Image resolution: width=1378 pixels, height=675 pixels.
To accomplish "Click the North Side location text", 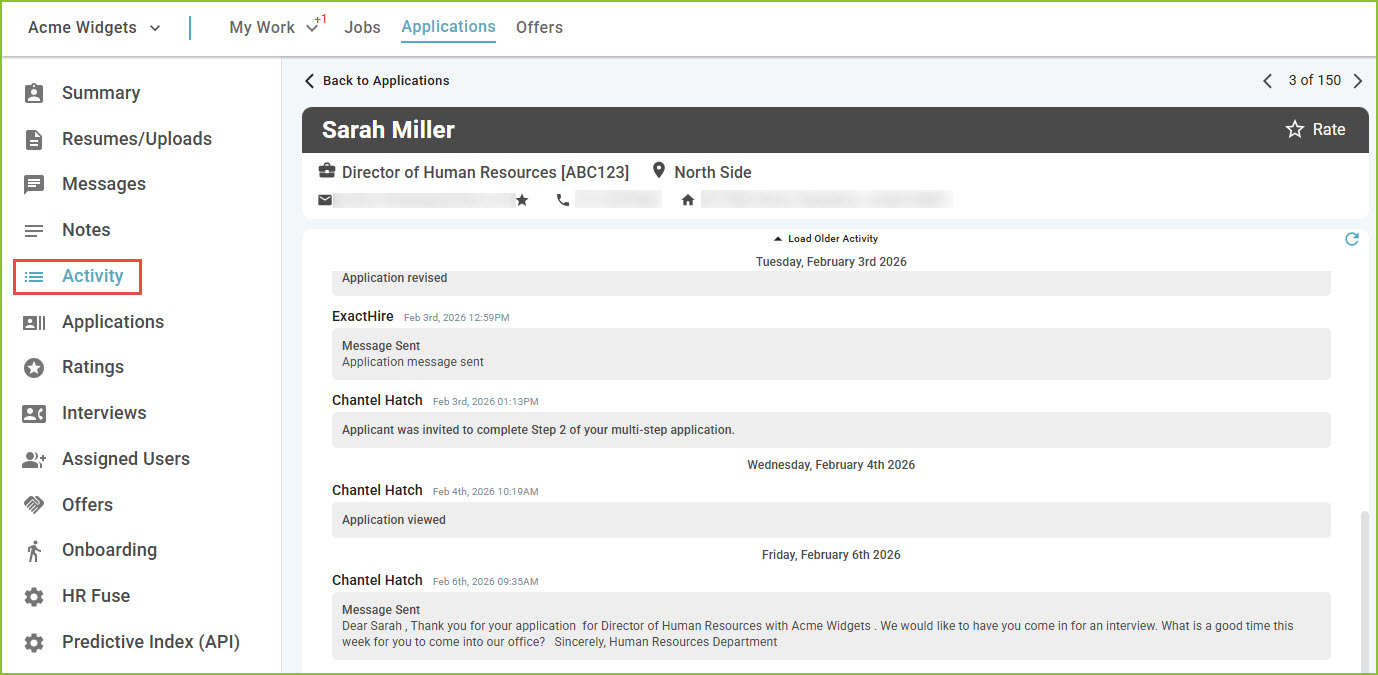I will click(713, 172).
